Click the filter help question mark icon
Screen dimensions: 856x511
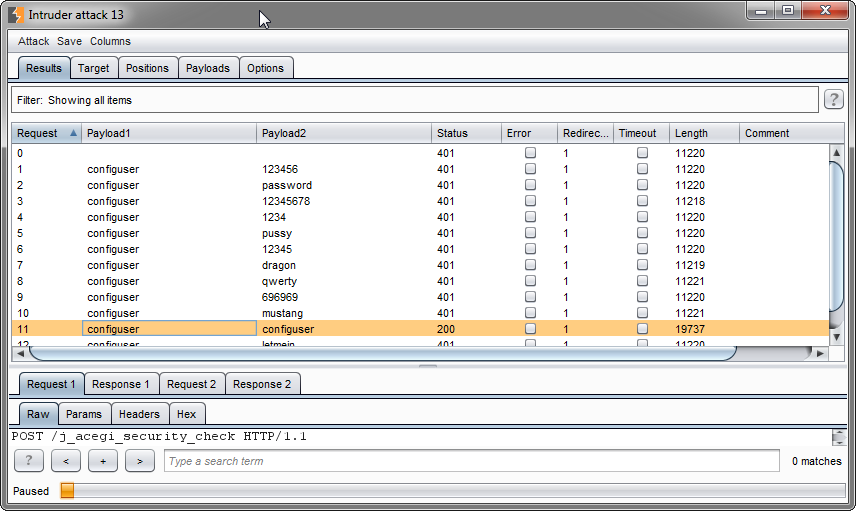833,99
